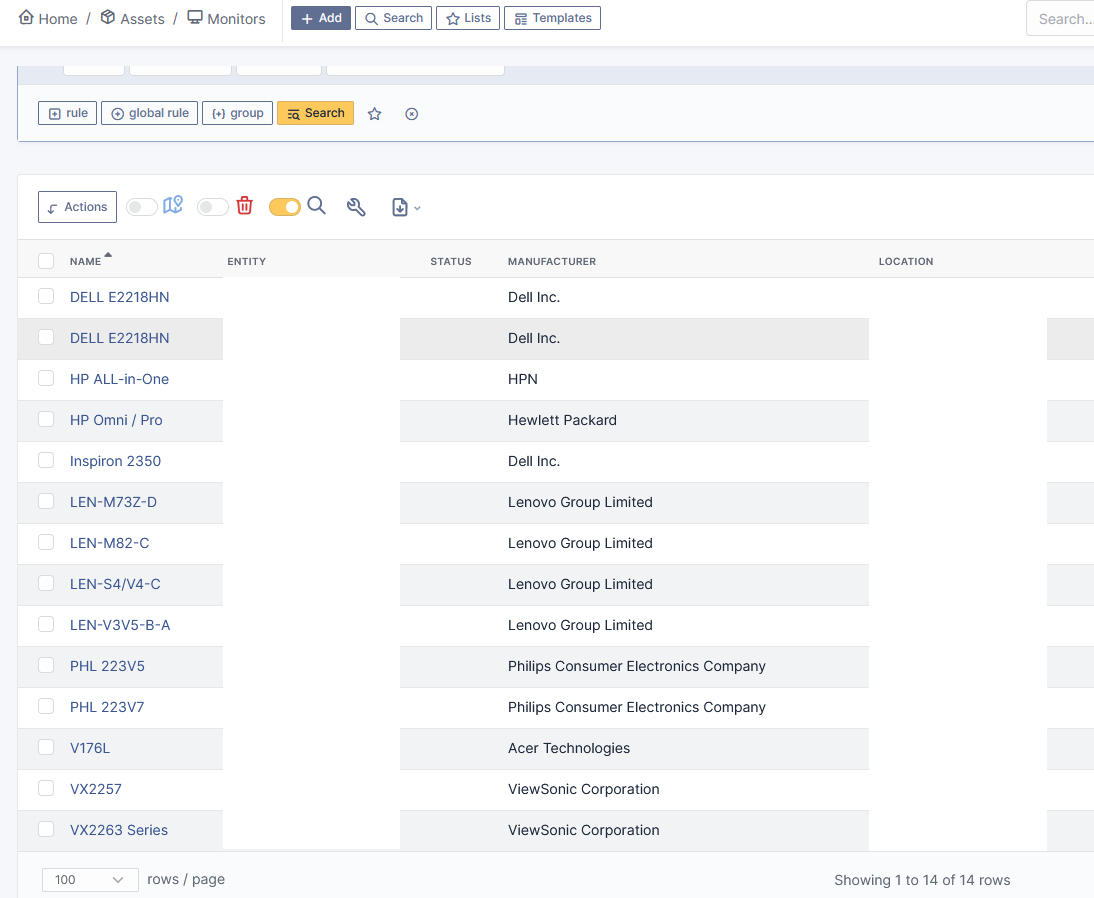The width and height of the screenshot is (1094, 898).
Task: Check the HP Omni / Pro checkbox
Action: [x=46, y=419]
